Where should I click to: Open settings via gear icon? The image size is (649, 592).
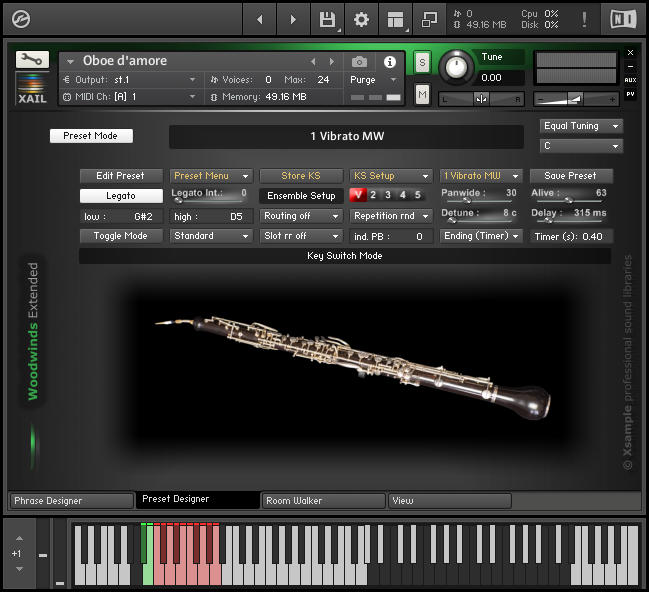[x=361, y=19]
